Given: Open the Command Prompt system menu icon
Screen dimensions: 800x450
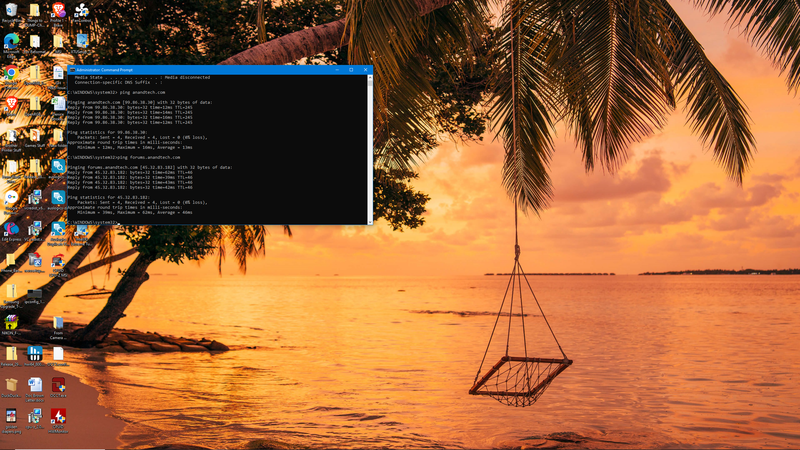Looking at the screenshot, I should coord(71,70).
